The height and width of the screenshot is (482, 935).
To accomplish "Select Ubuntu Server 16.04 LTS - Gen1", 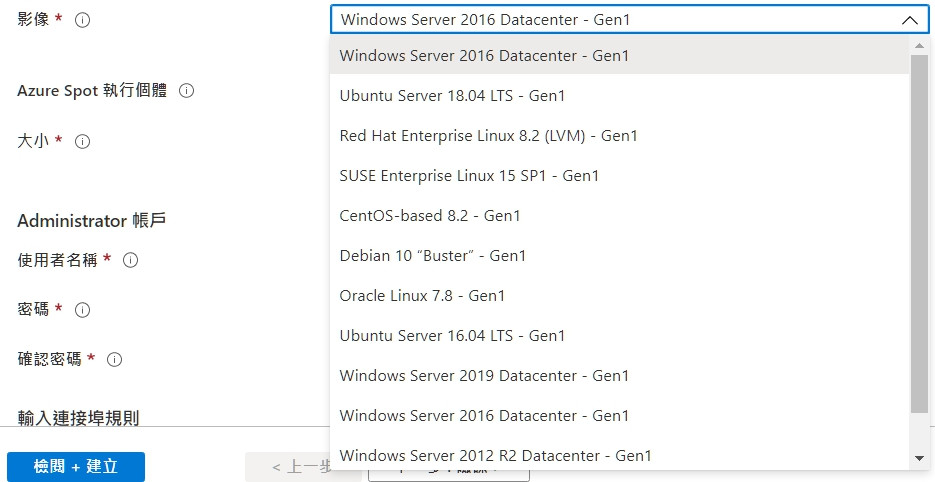I will 452,336.
